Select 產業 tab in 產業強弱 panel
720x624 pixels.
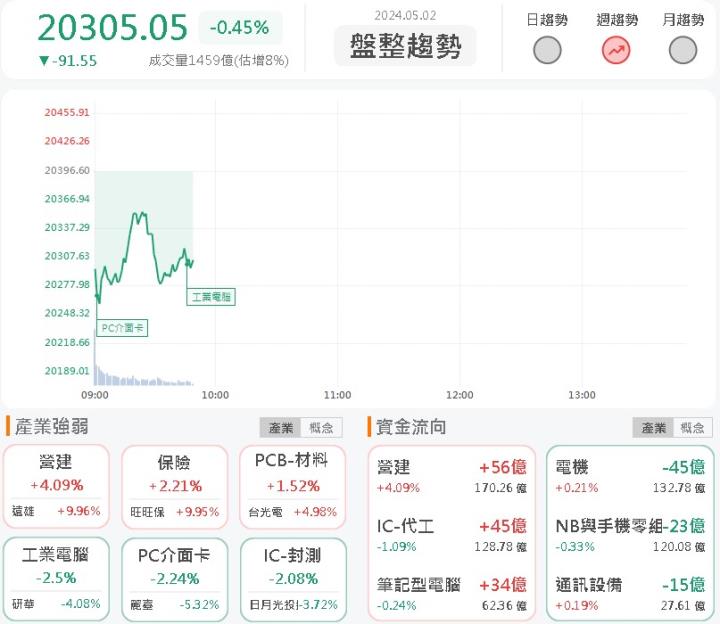tap(281, 428)
